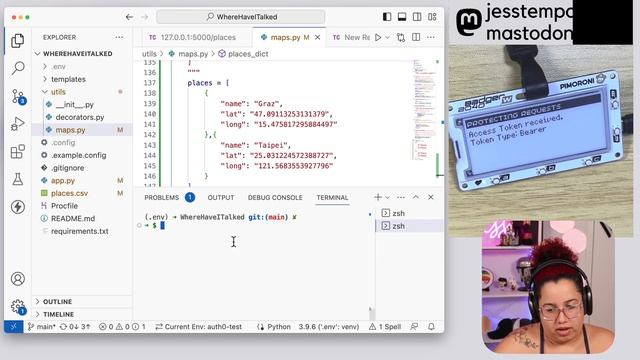Image resolution: width=640 pixels, height=360 pixels.
Task: Open the notifications bell in status bar
Action: (431, 327)
